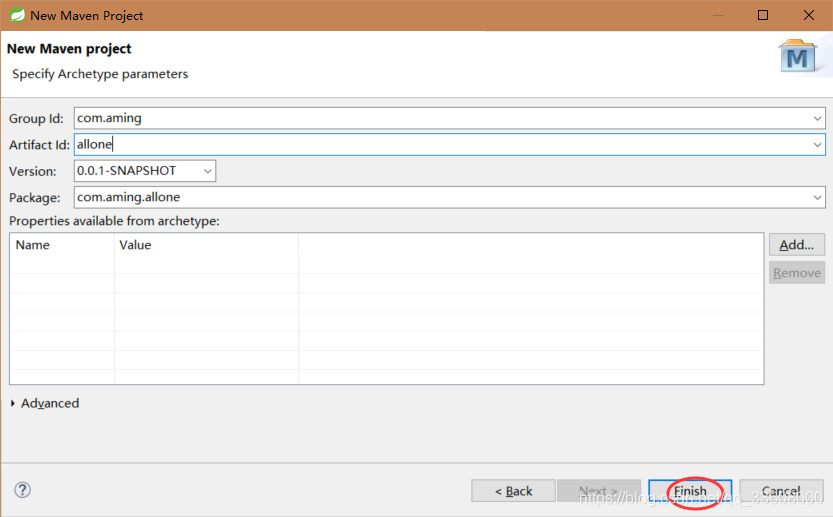Click the Artifact Id field containing allone
Screen dimensions: 833x517
coord(449,145)
